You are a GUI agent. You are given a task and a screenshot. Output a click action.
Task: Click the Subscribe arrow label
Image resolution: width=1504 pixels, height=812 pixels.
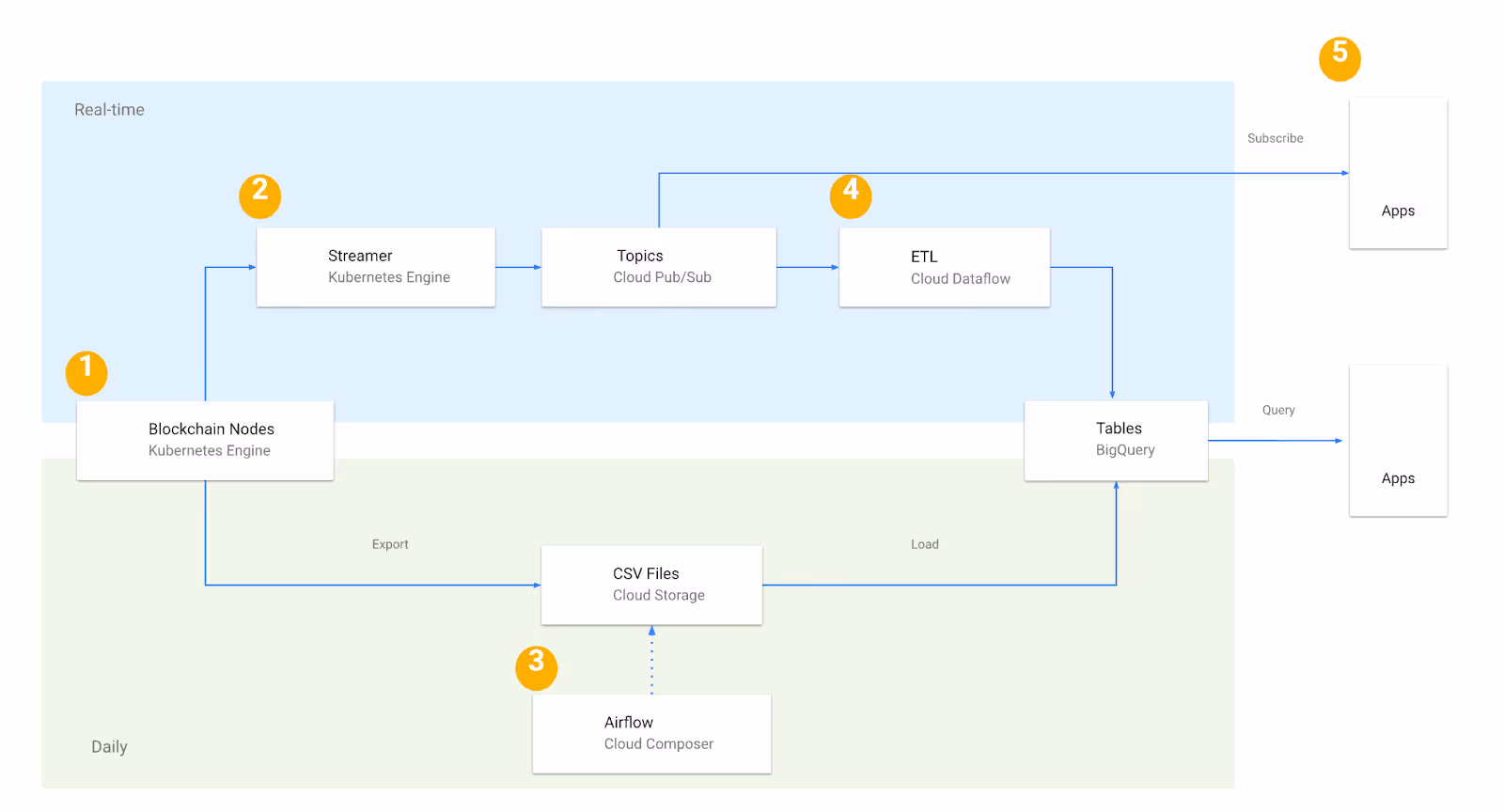1276,138
